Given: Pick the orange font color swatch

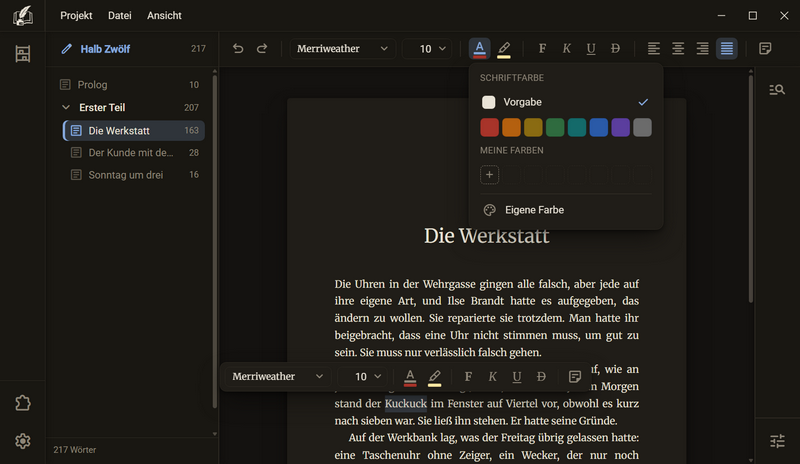Looking at the screenshot, I should pos(511,128).
